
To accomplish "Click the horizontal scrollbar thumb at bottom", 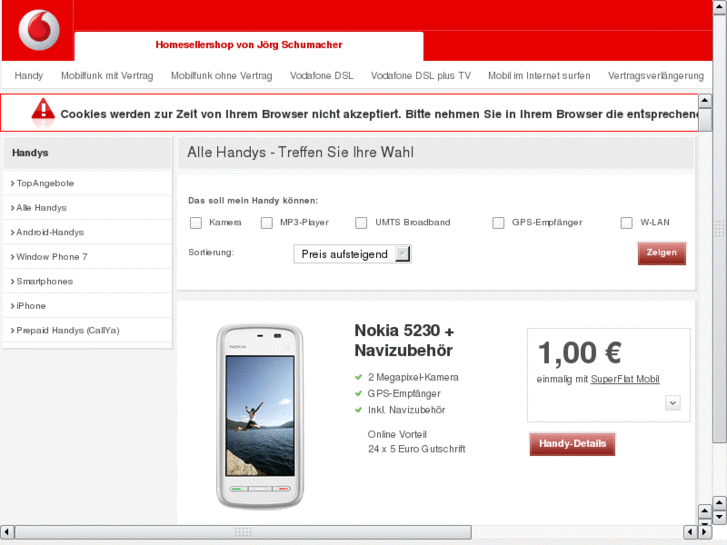I will point(243,532).
